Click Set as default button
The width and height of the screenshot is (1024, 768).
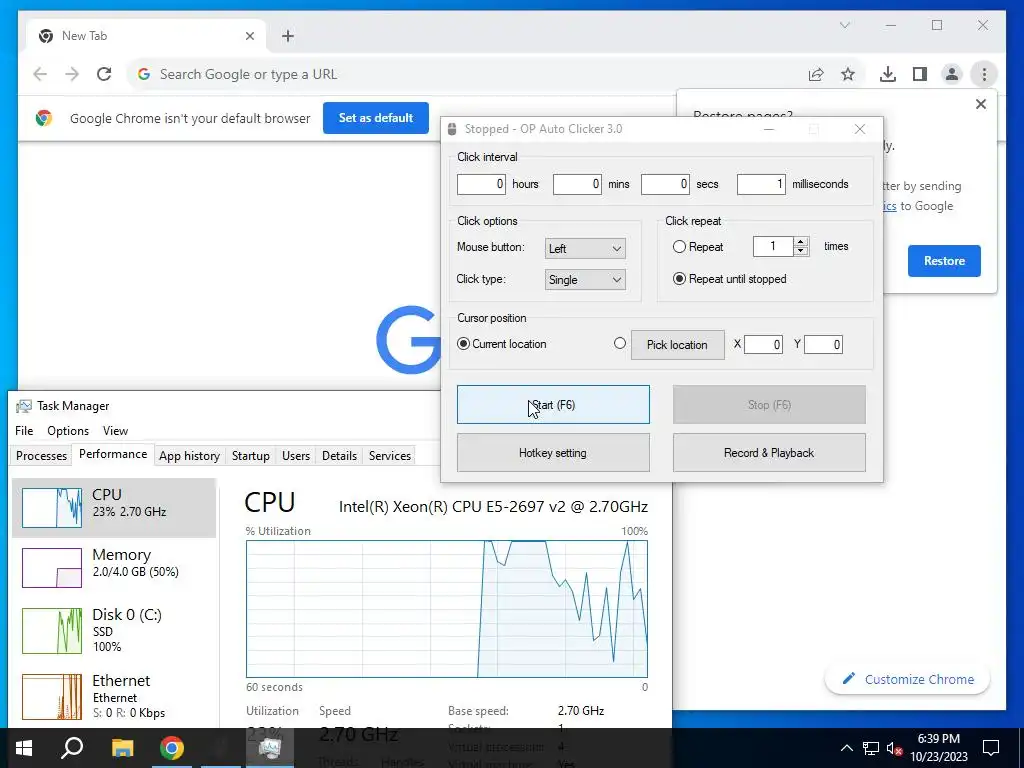376,118
